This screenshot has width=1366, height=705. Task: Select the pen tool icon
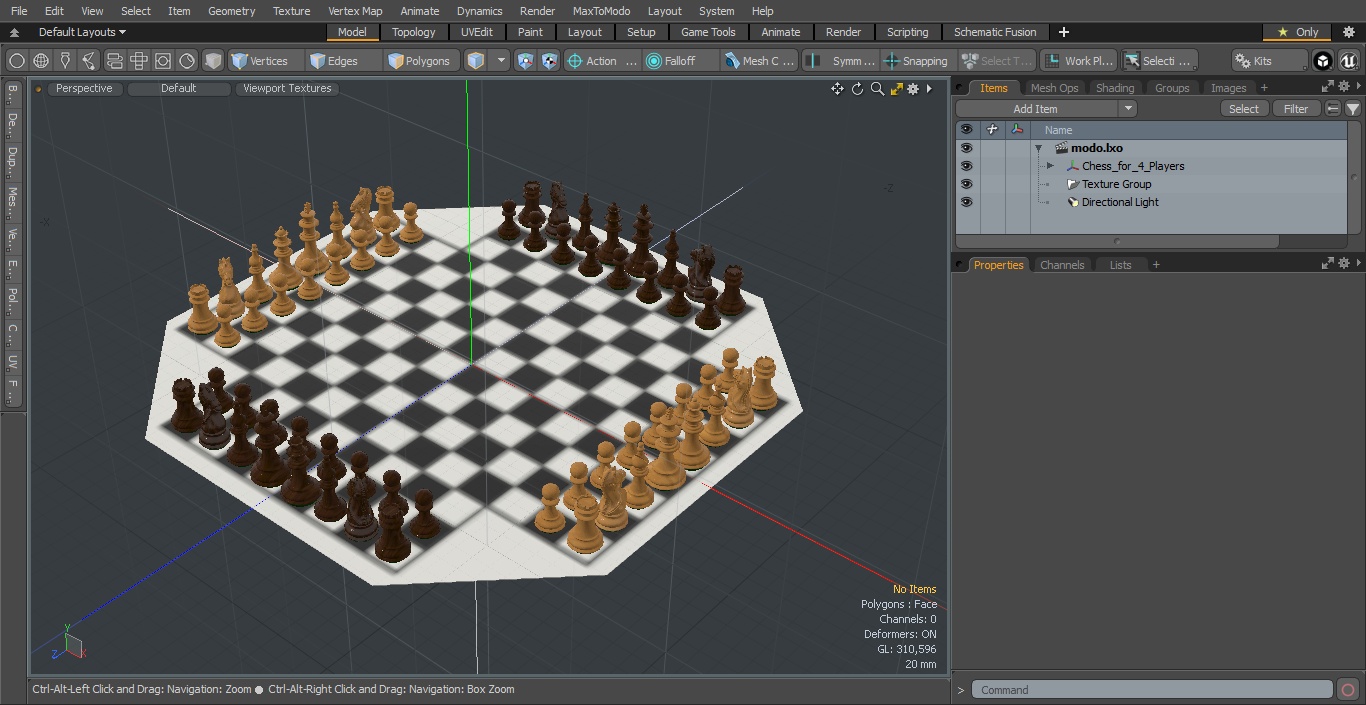(65, 61)
